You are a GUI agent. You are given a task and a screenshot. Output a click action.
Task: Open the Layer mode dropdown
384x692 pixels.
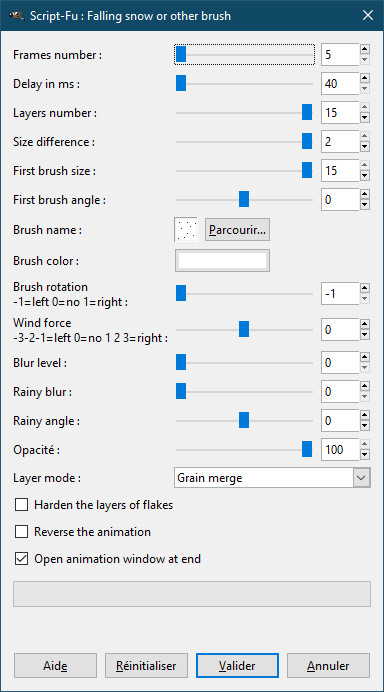coord(272,478)
